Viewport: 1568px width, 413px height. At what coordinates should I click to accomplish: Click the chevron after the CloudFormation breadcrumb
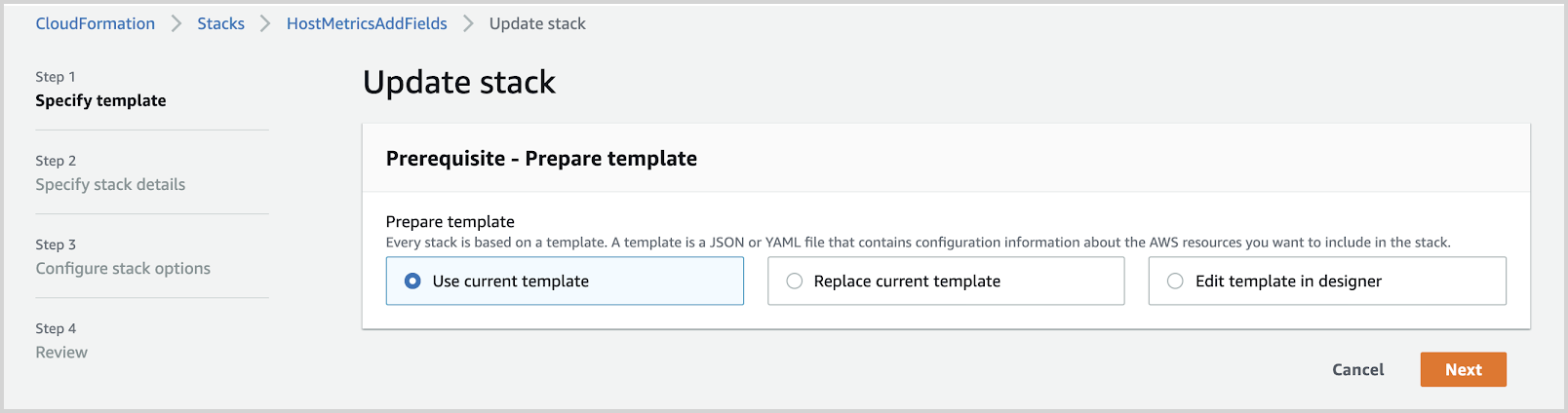click(176, 23)
